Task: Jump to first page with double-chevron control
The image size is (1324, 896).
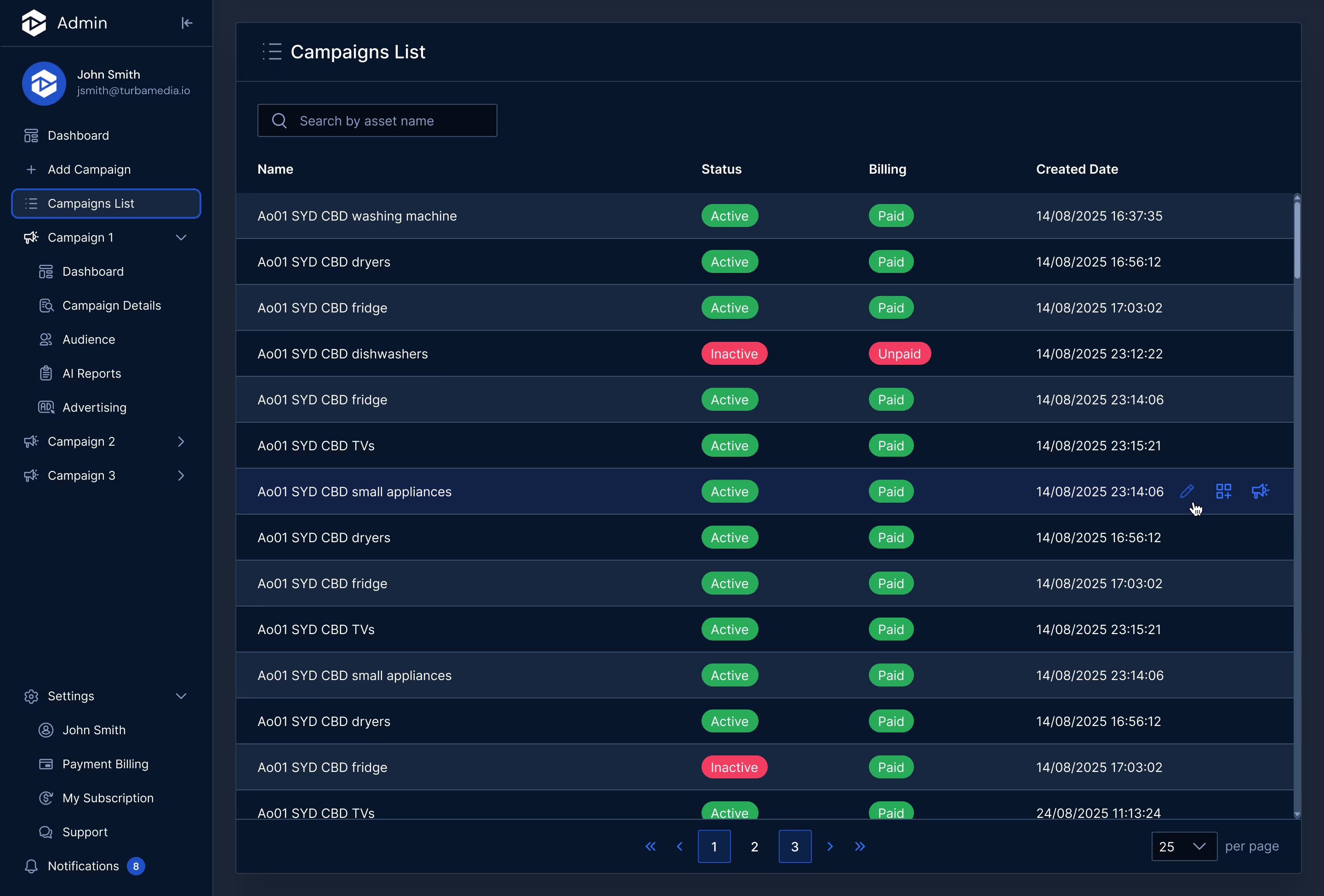Action: (651, 846)
